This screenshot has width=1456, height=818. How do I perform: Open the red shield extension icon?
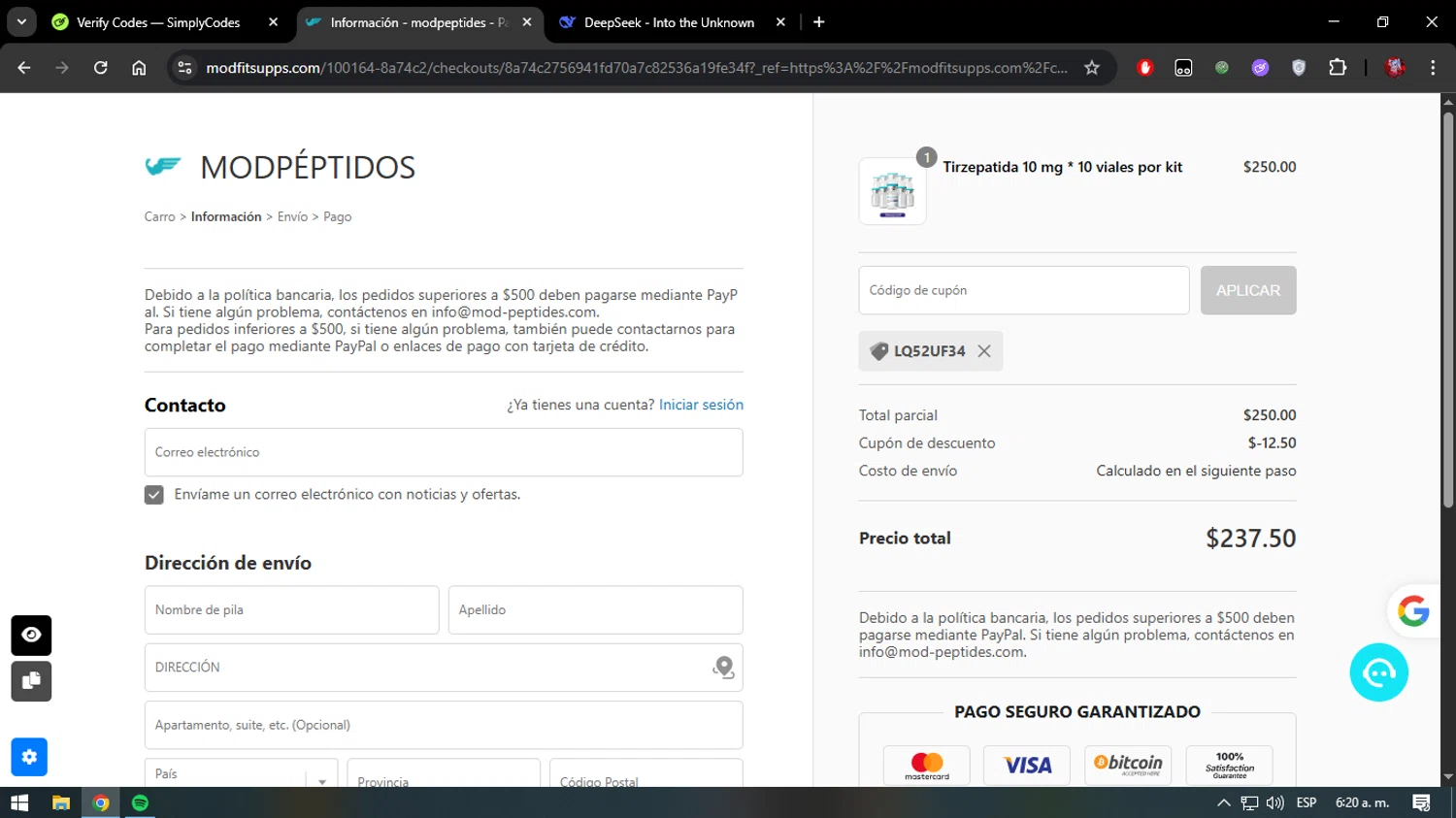tap(1145, 68)
